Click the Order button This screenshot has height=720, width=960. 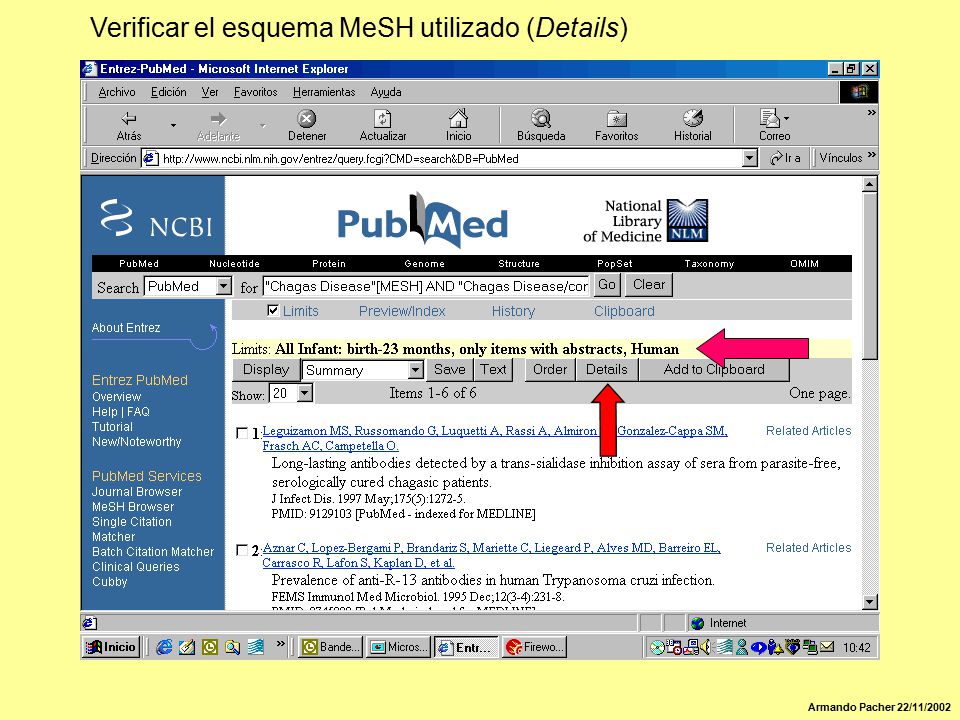coord(549,369)
